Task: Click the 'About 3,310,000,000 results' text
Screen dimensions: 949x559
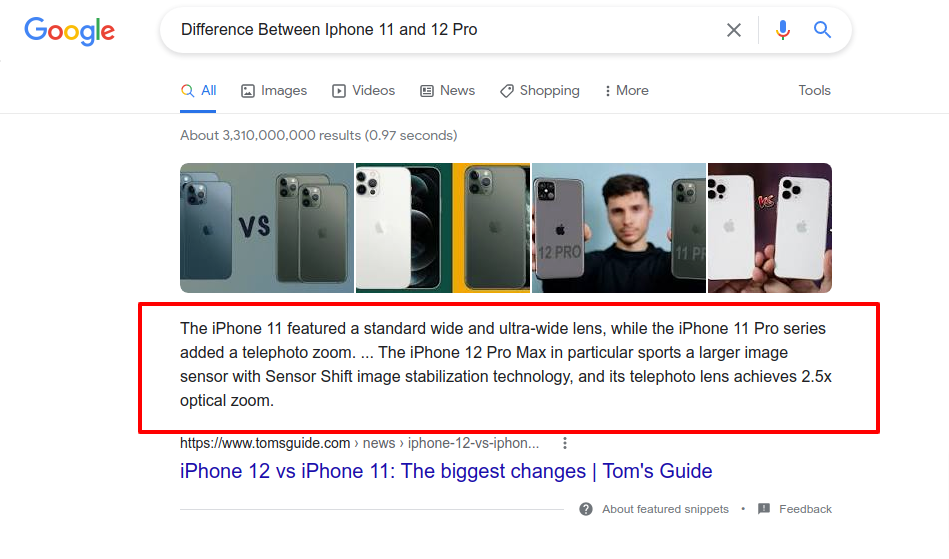Action: pyautogui.click(x=318, y=136)
